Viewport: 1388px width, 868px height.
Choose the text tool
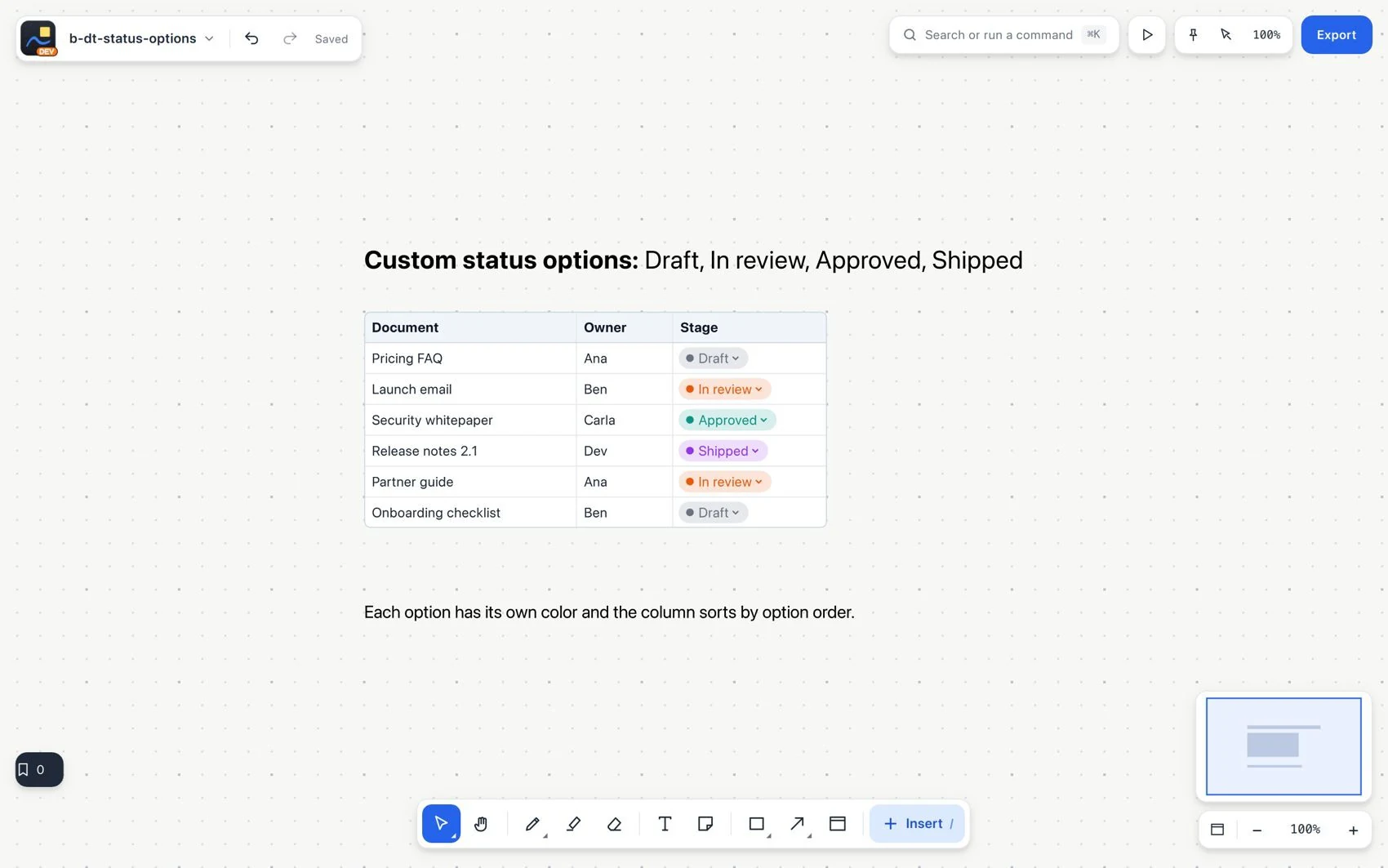pyautogui.click(x=665, y=823)
